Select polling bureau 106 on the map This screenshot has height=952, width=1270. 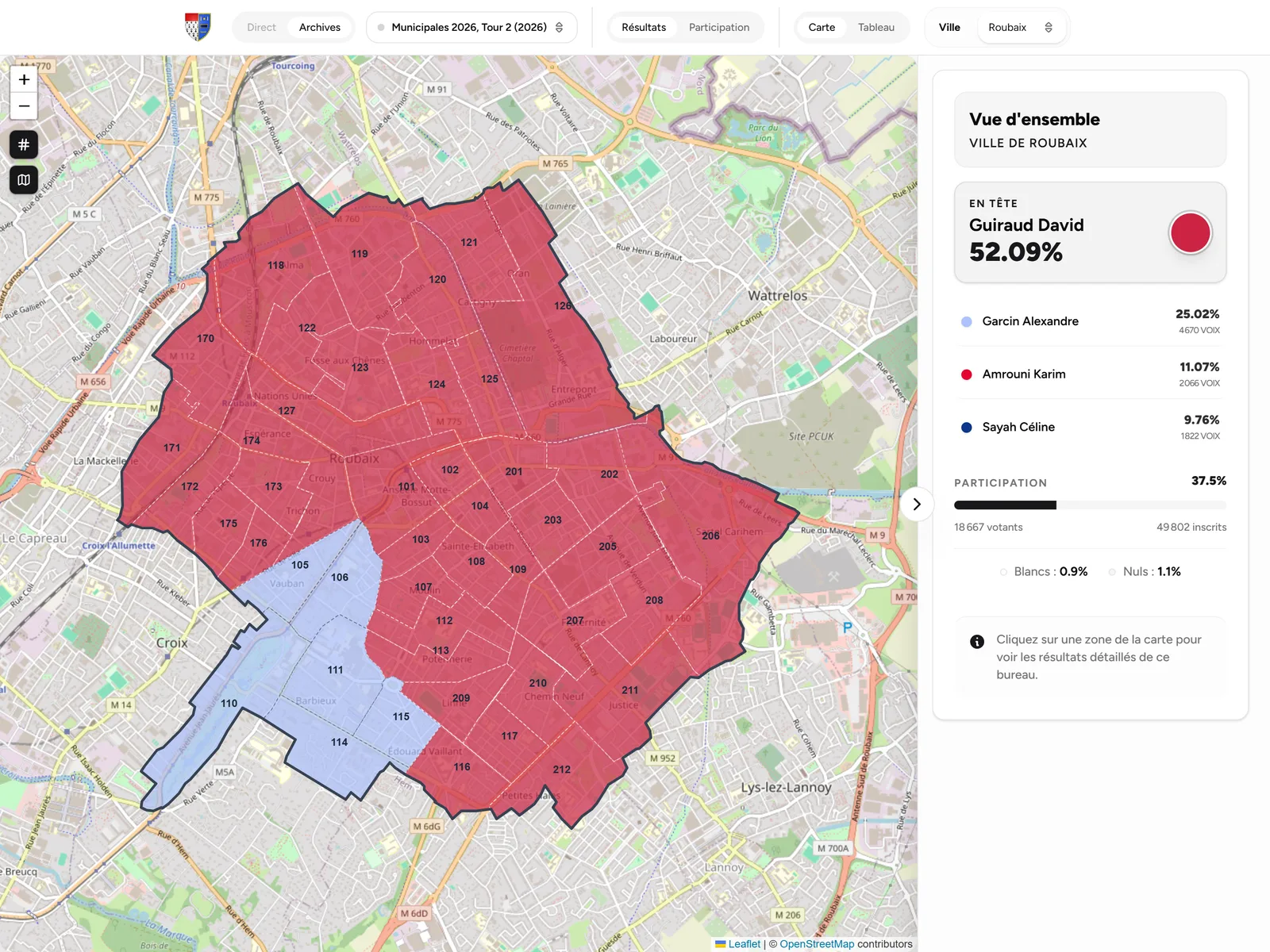pos(340,577)
